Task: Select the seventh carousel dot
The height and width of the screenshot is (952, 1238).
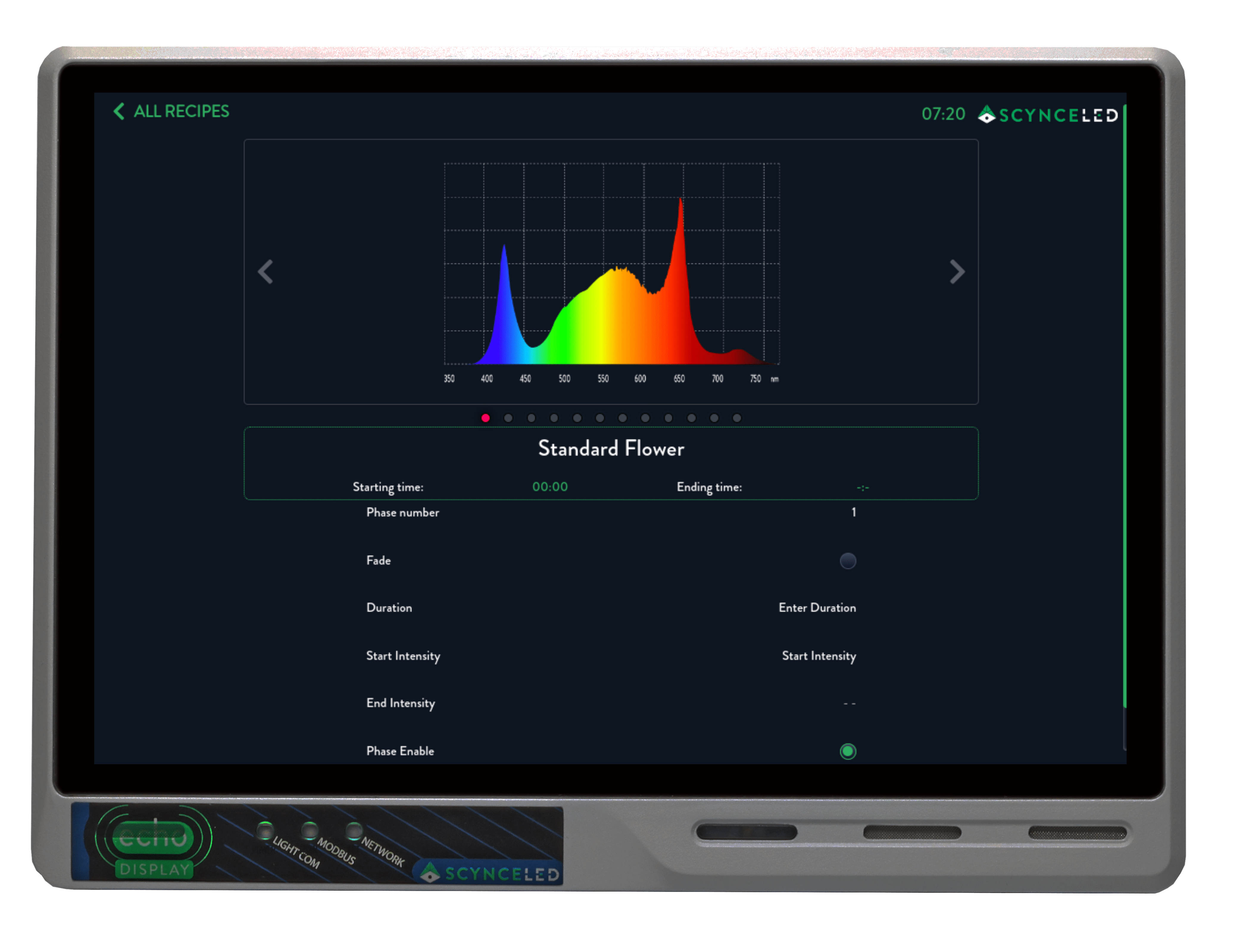Action: 623,418
